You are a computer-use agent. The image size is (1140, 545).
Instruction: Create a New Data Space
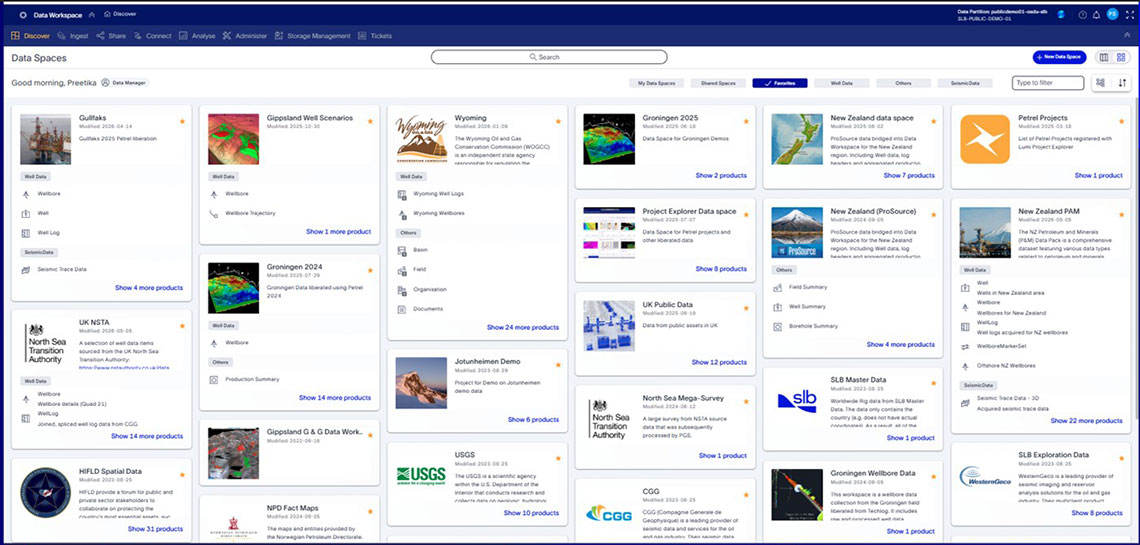(1059, 57)
